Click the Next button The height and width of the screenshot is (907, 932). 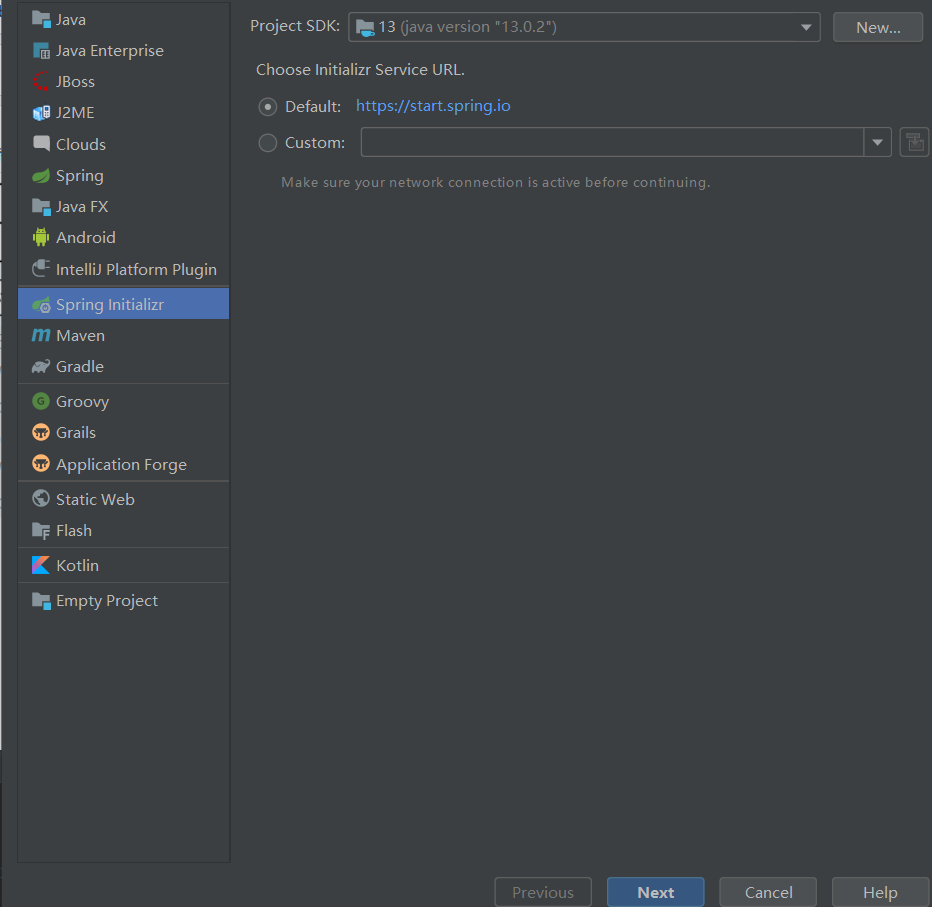[x=656, y=892]
